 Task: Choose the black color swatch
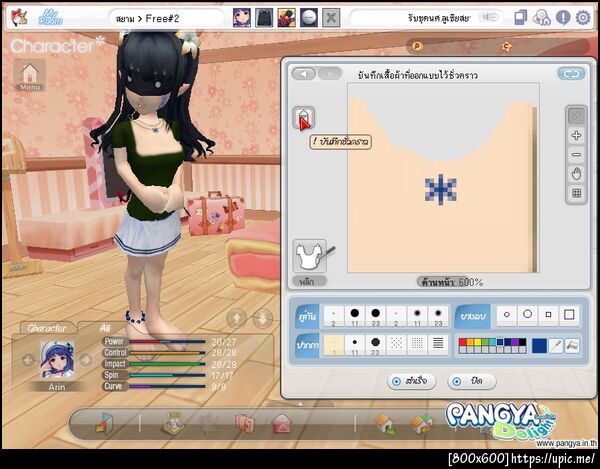tap(522, 342)
